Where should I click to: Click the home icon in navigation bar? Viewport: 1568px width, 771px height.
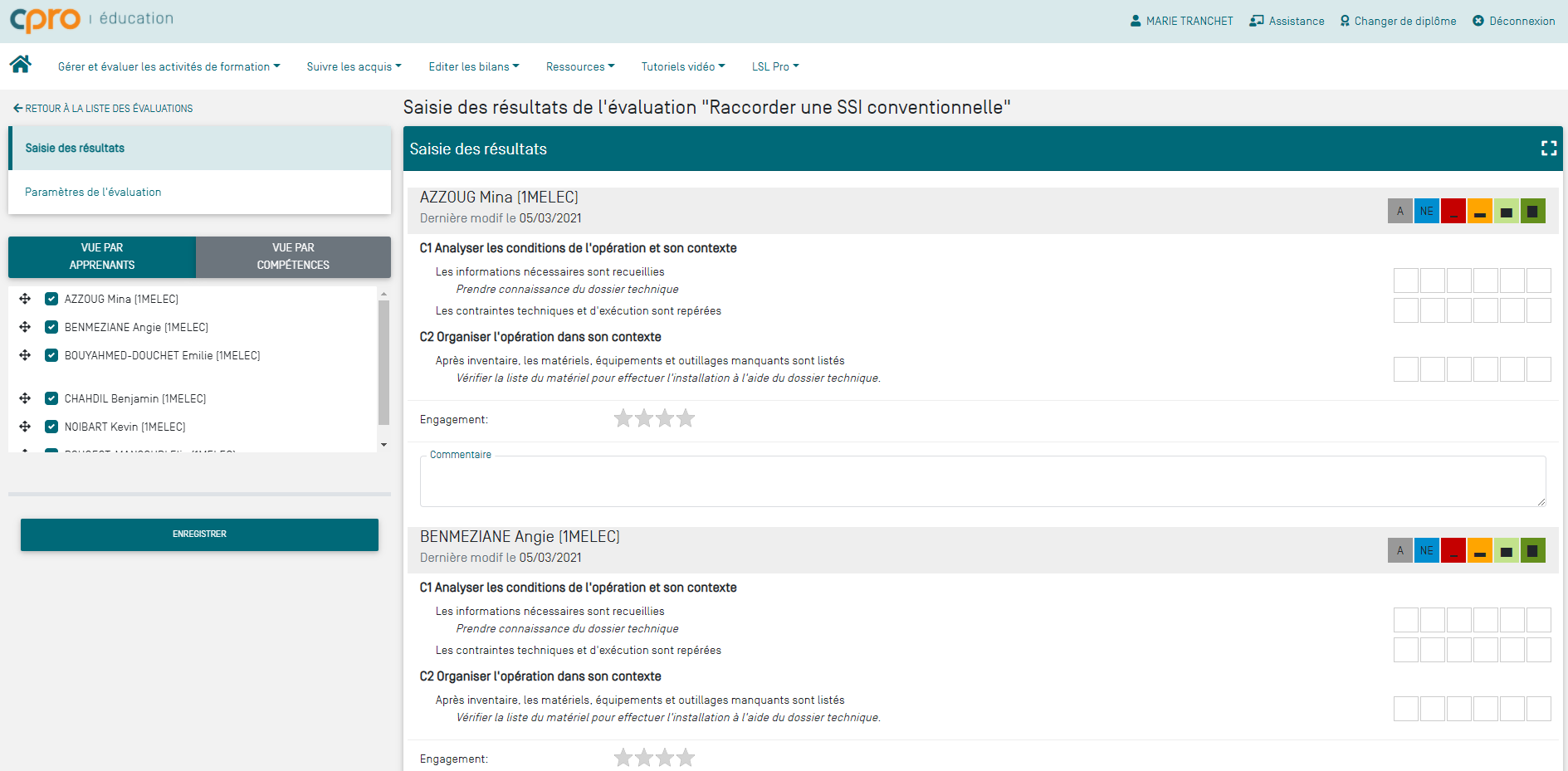(21, 65)
